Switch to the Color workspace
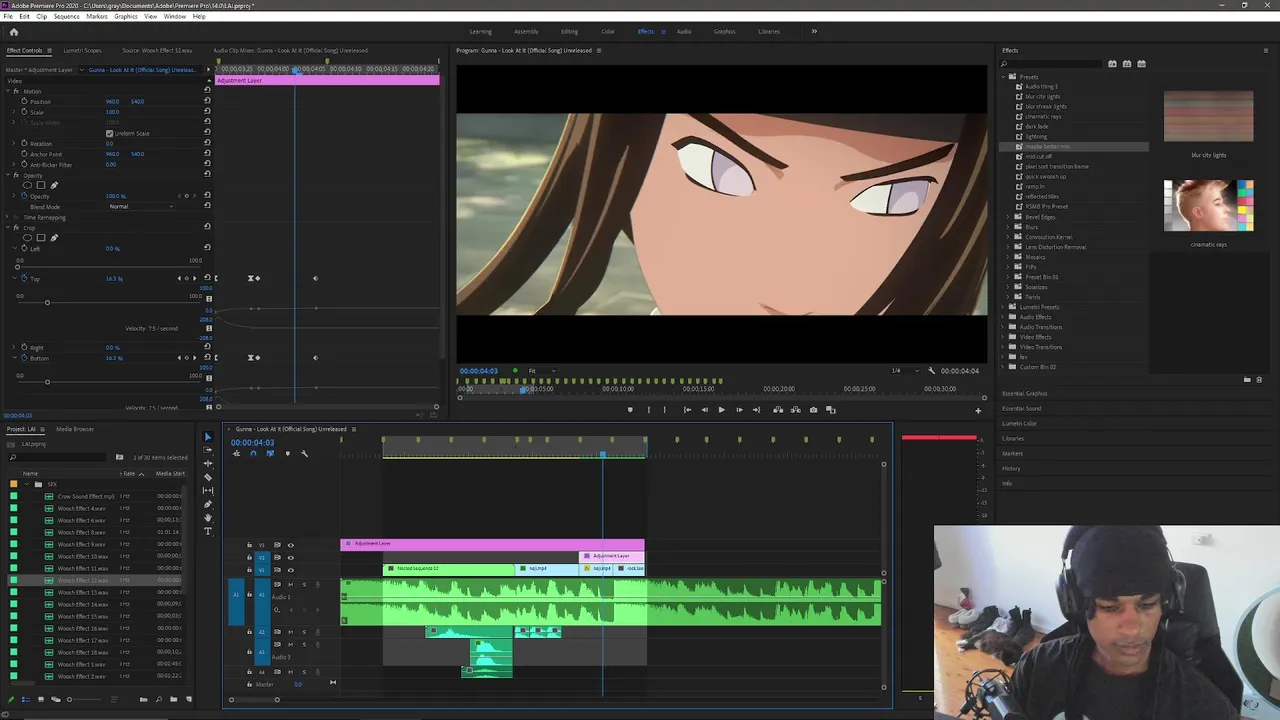Image resolution: width=1280 pixels, height=720 pixels. (608, 31)
